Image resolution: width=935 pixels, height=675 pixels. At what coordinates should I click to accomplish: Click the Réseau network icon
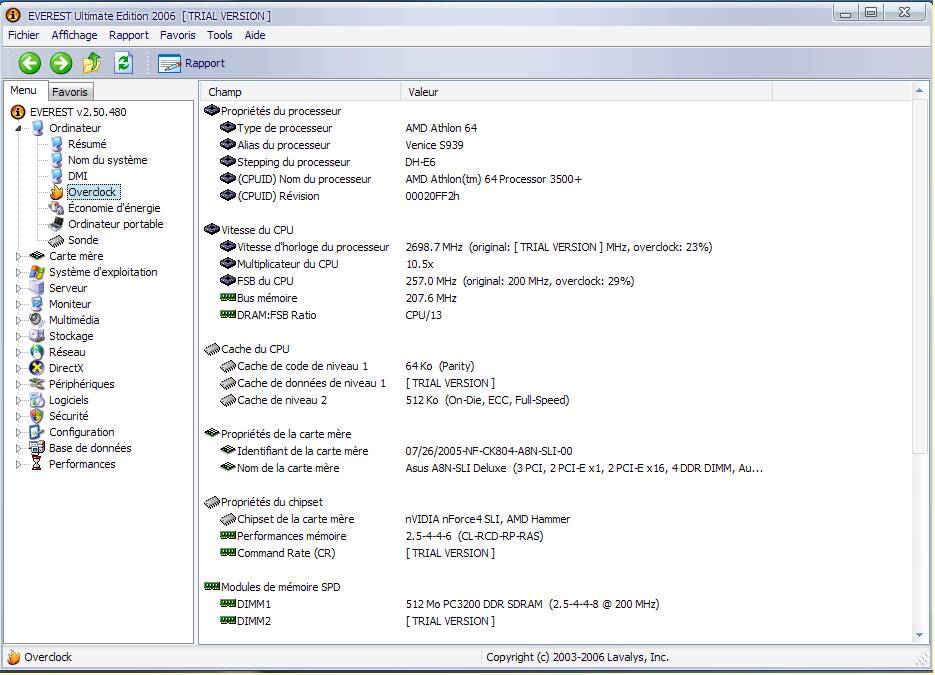(x=37, y=352)
